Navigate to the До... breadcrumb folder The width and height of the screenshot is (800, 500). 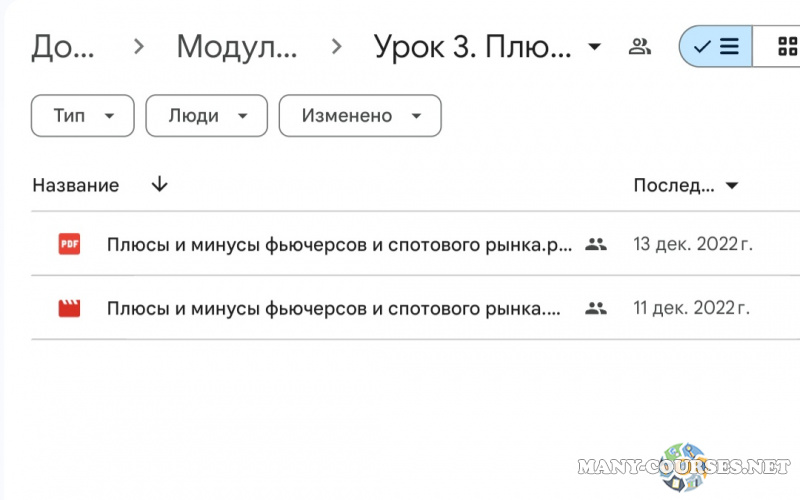point(66,46)
